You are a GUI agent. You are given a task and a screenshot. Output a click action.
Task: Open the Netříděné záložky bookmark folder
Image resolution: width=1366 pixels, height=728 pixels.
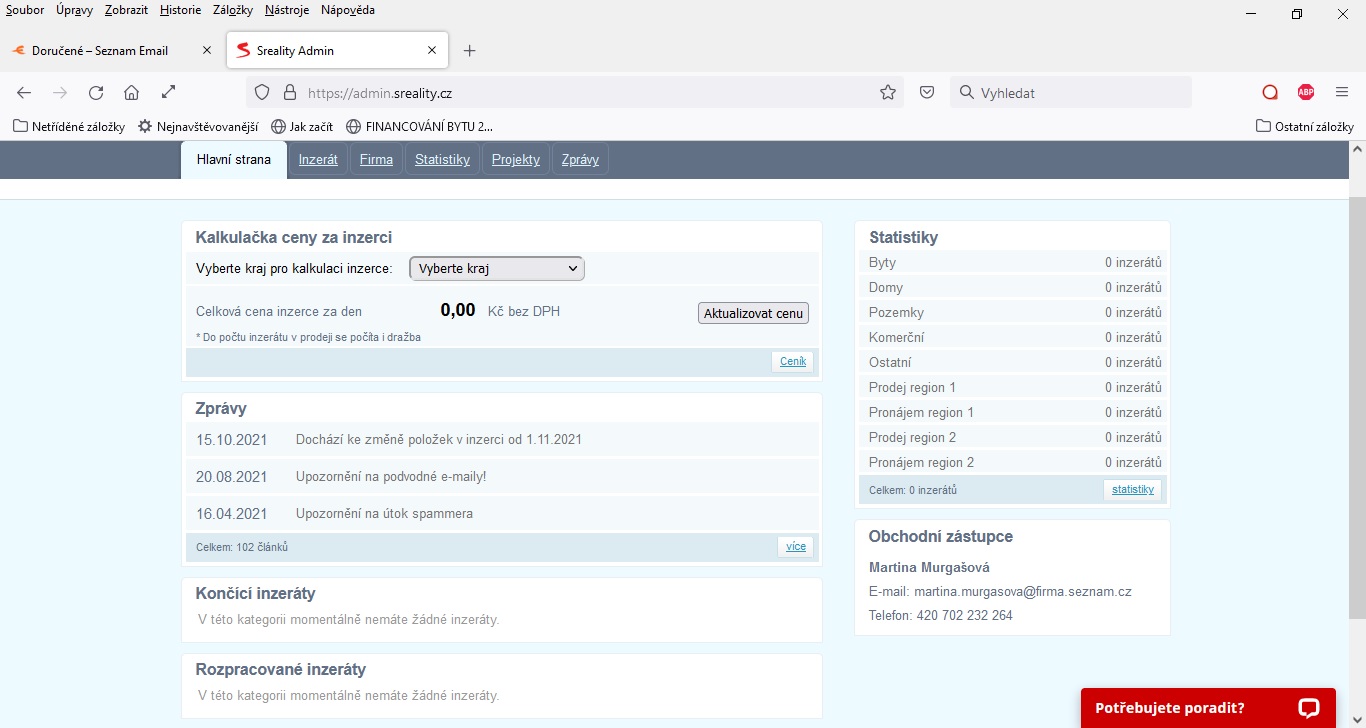69,127
